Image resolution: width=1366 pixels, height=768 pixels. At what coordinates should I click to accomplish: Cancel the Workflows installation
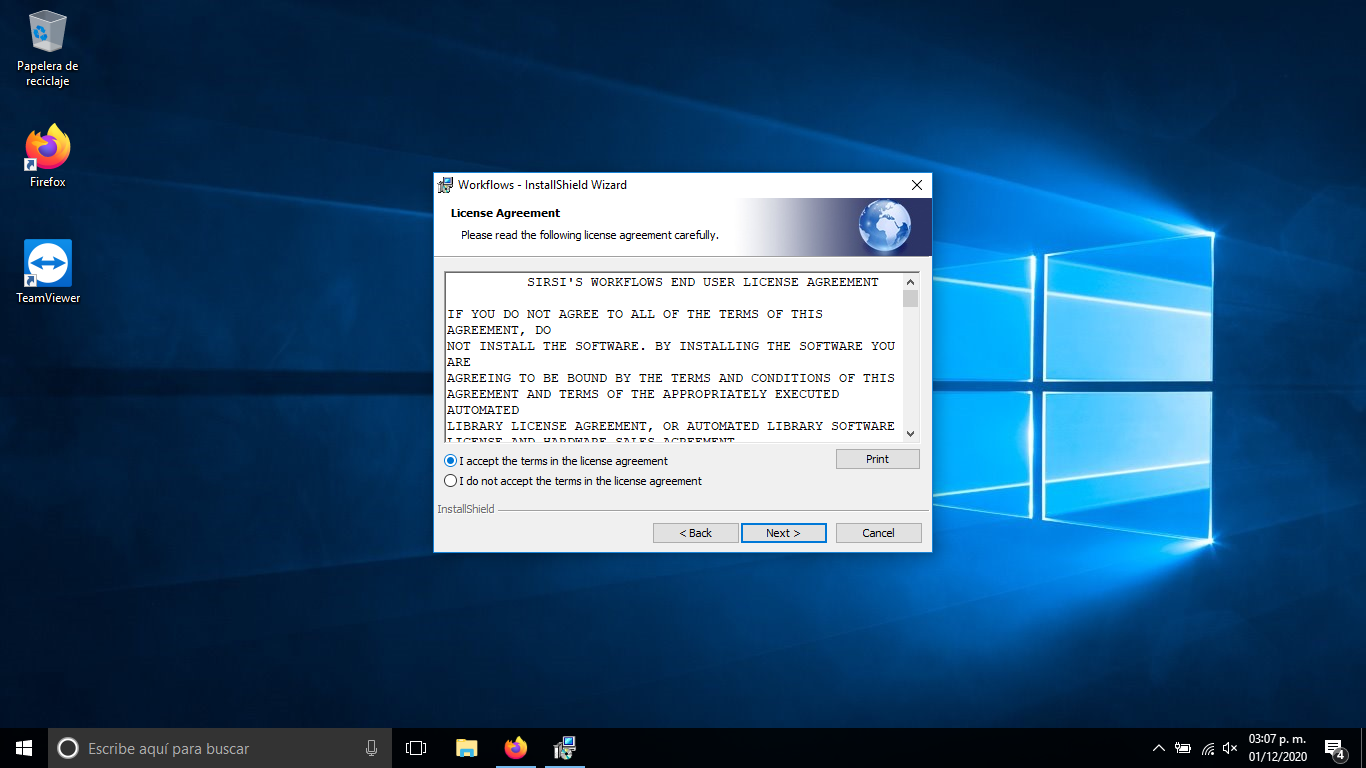878,533
